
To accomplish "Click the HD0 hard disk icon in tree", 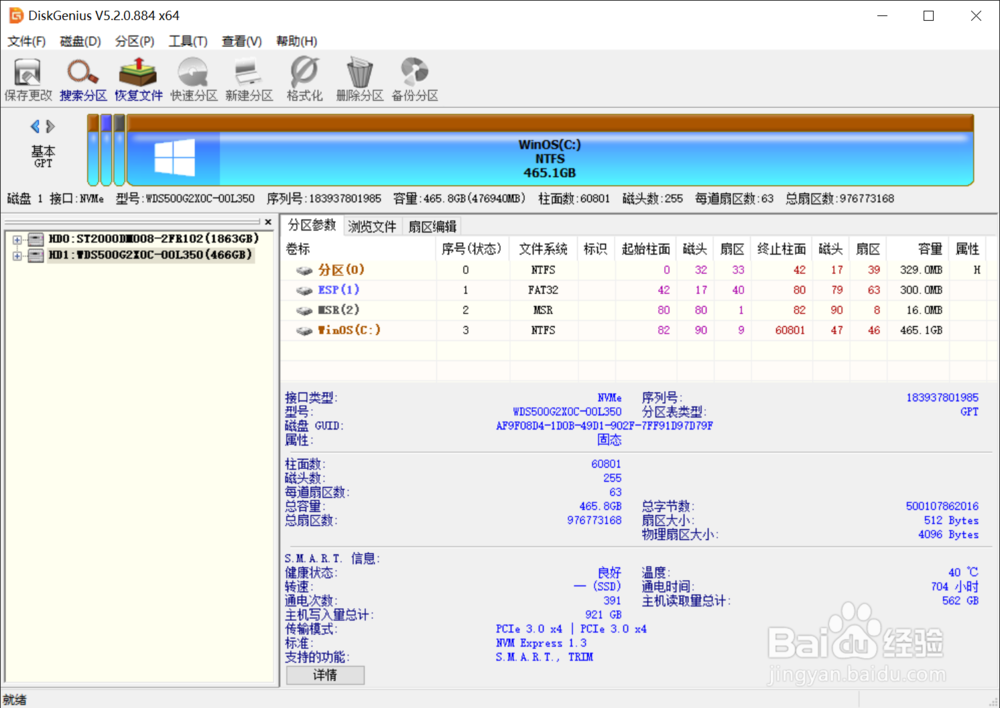I will click(x=36, y=239).
